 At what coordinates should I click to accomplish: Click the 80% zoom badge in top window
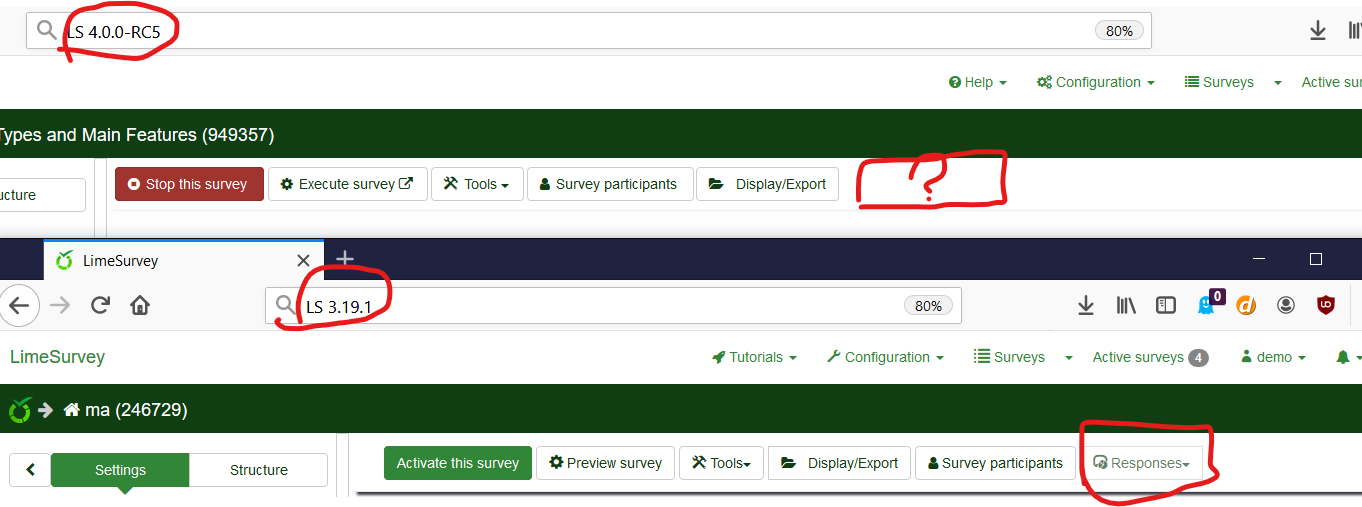[1119, 31]
